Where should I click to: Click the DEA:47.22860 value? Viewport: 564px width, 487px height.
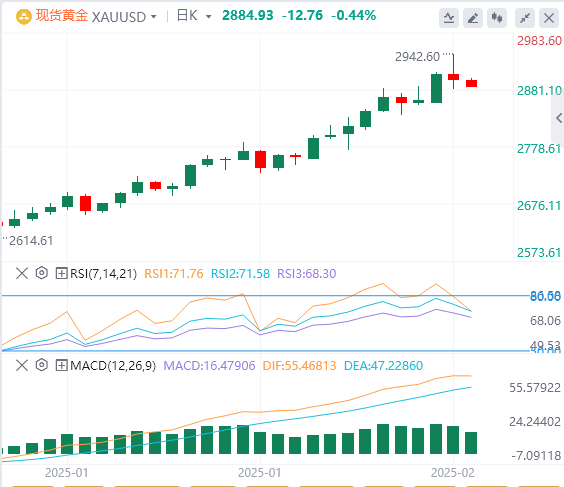point(383,366)
